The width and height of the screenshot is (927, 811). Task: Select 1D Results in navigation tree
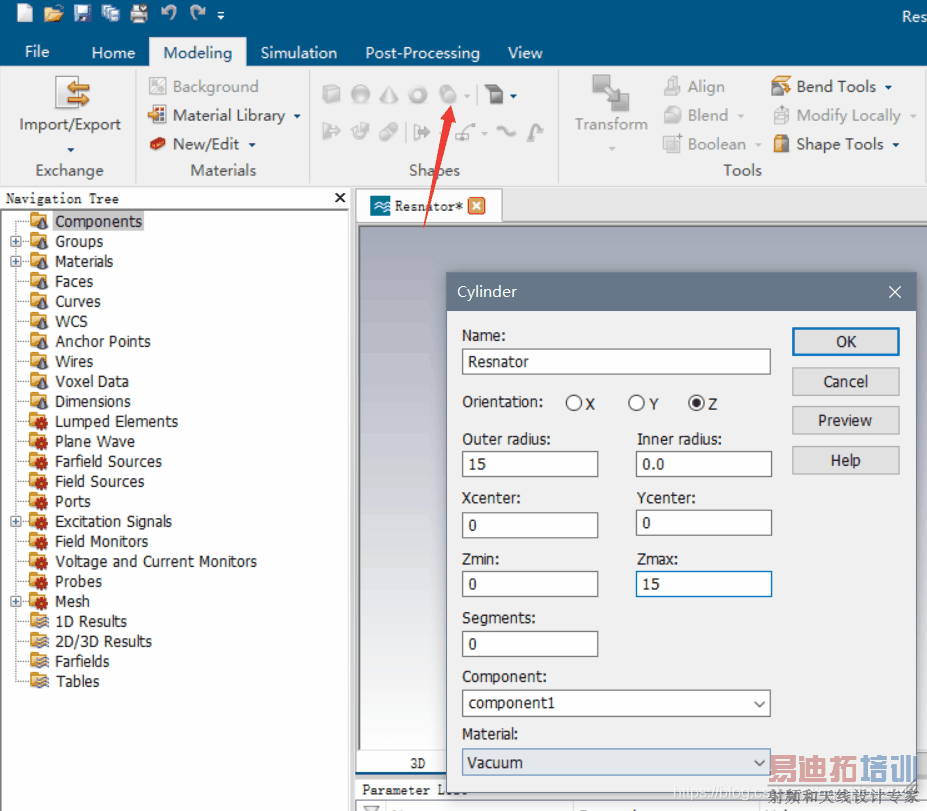(x=91, y=621)
